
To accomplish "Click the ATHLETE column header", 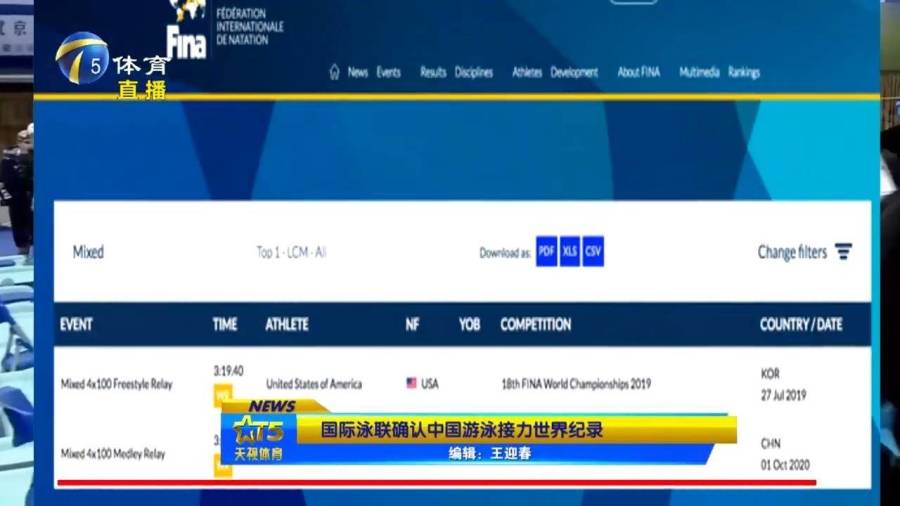I will pyautogui.click(x=286, y=325).
